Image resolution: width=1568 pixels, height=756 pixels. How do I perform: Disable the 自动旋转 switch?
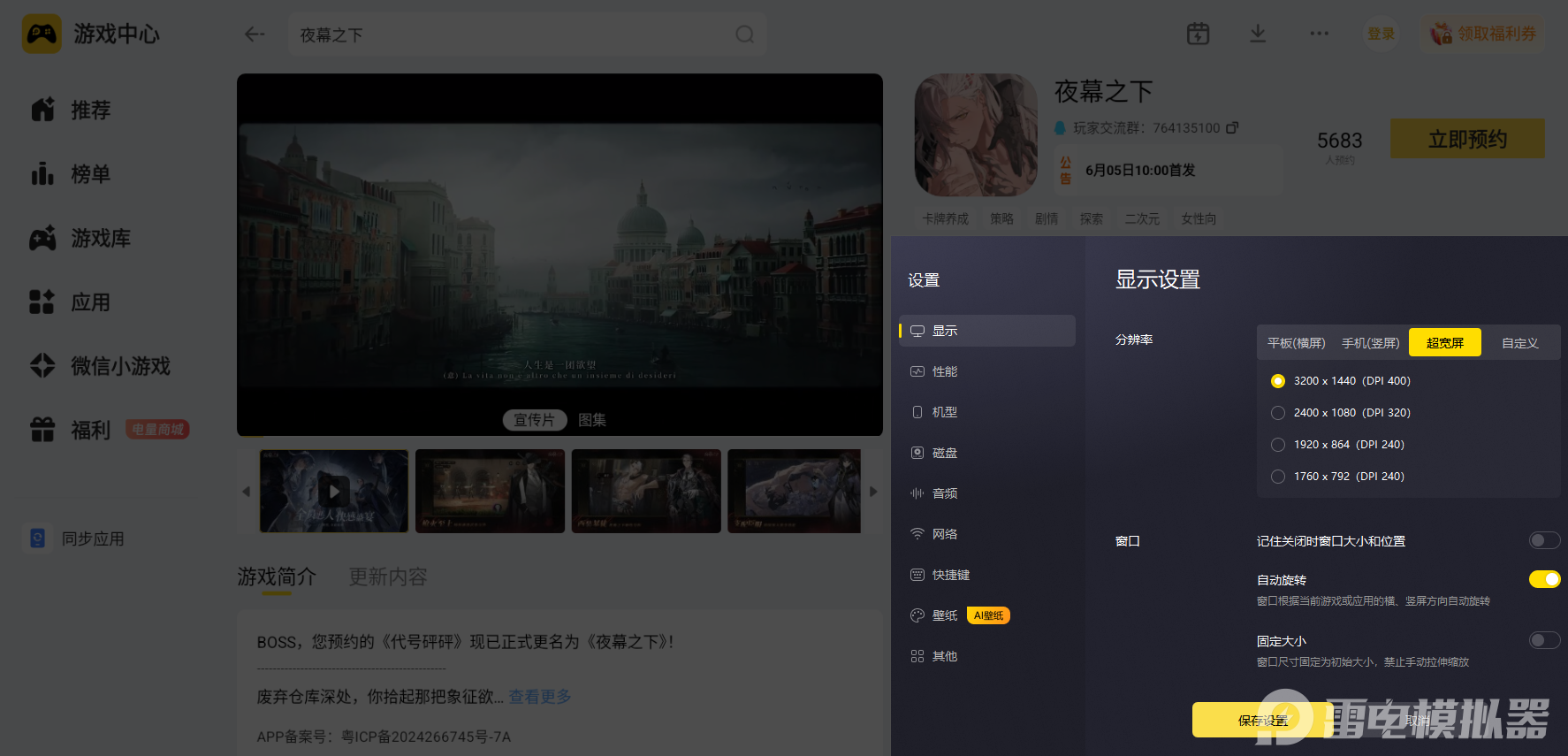[x=1544, y=579]
